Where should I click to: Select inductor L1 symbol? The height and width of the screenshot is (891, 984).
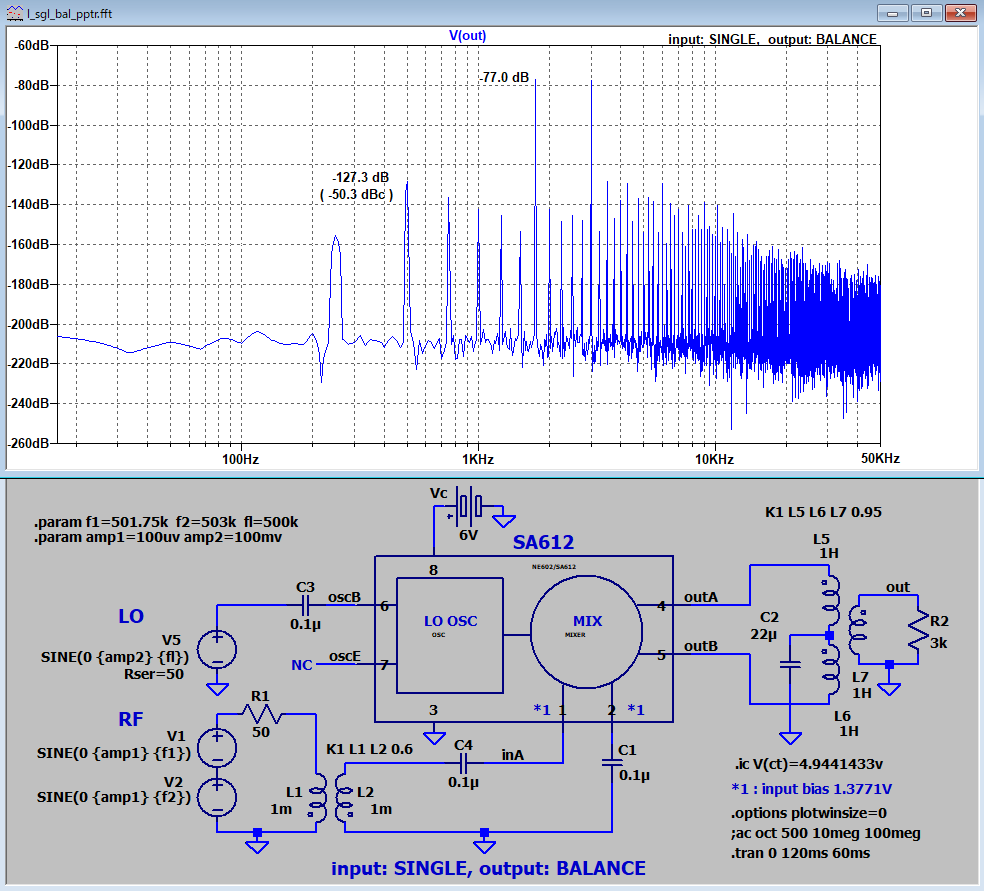pos(318,797)
